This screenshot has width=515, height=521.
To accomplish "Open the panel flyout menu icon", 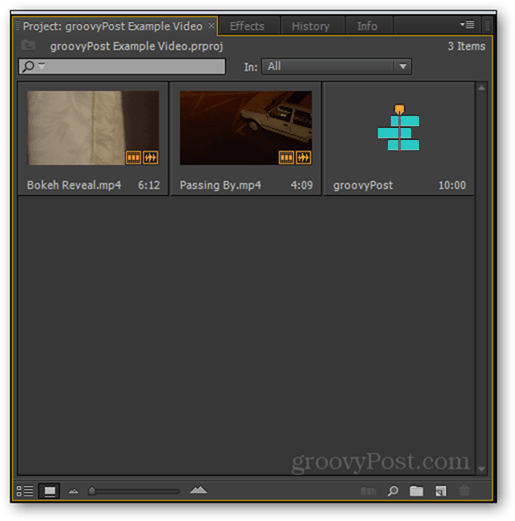I will (x=467, y=25).
